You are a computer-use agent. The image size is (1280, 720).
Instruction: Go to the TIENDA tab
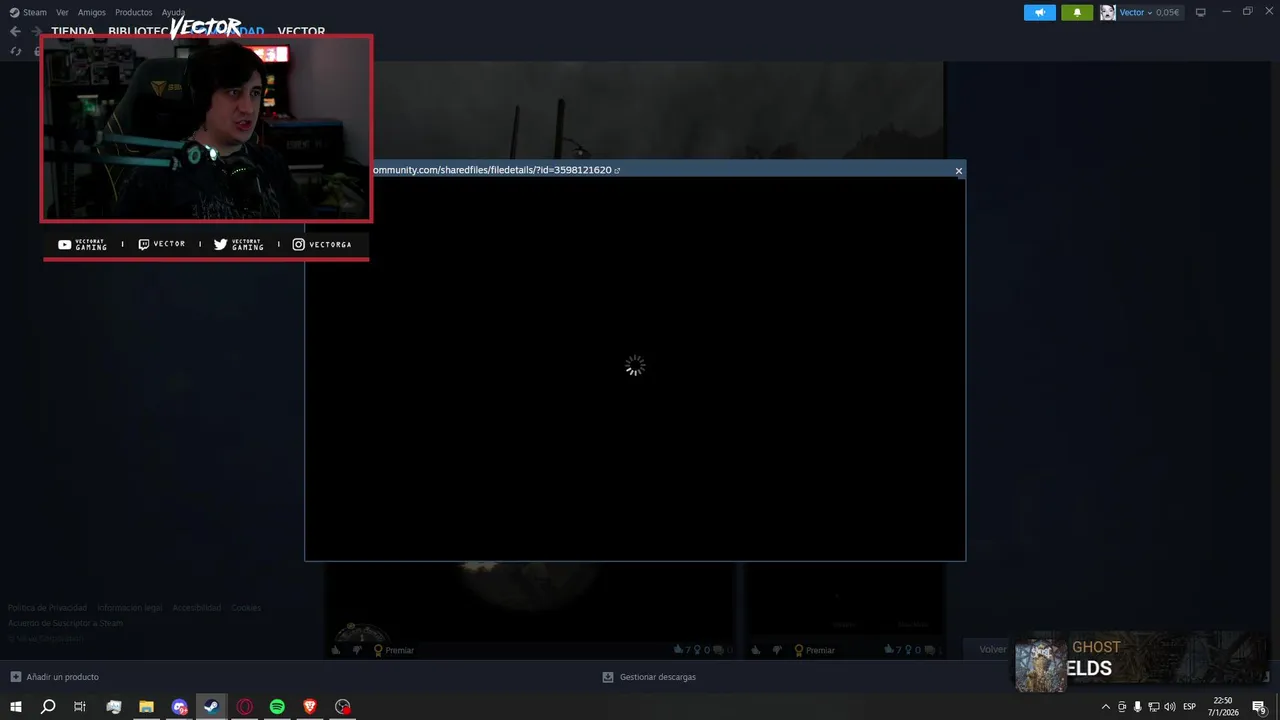(72, 31)
